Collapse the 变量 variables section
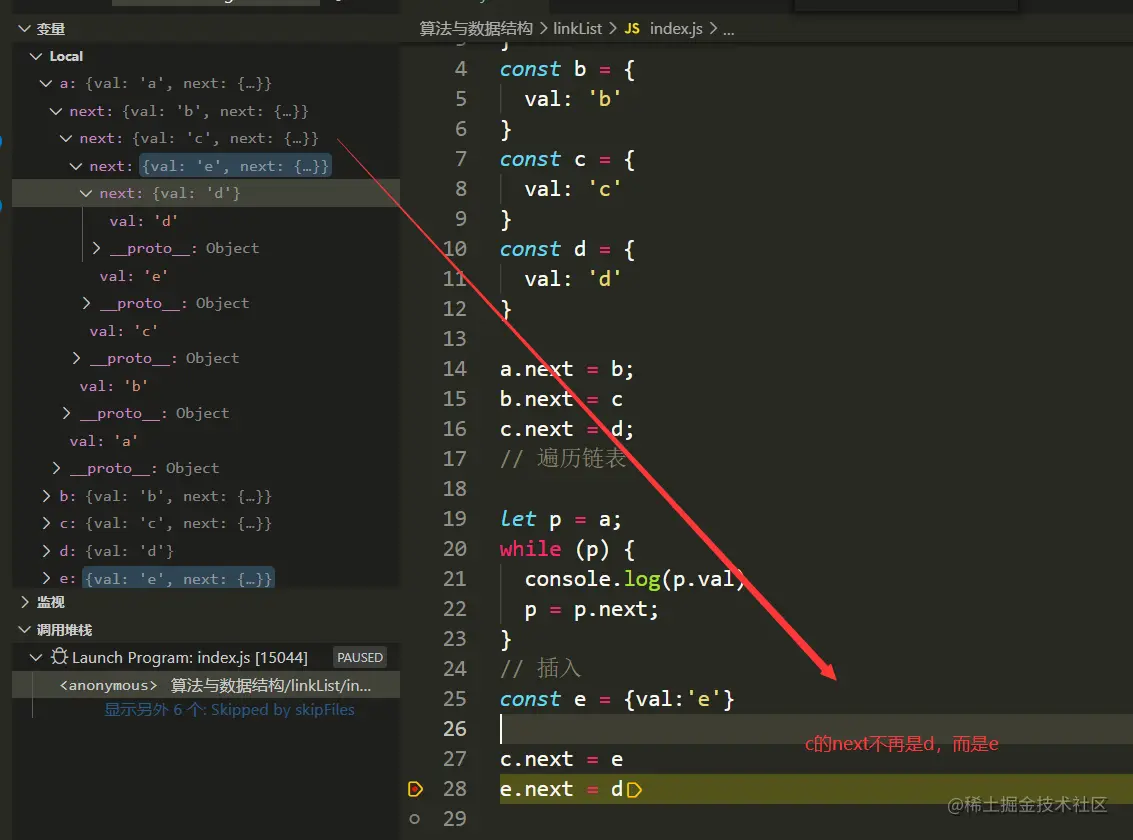1133x840 pixels. pyautogui.click(x=25, y=29)
